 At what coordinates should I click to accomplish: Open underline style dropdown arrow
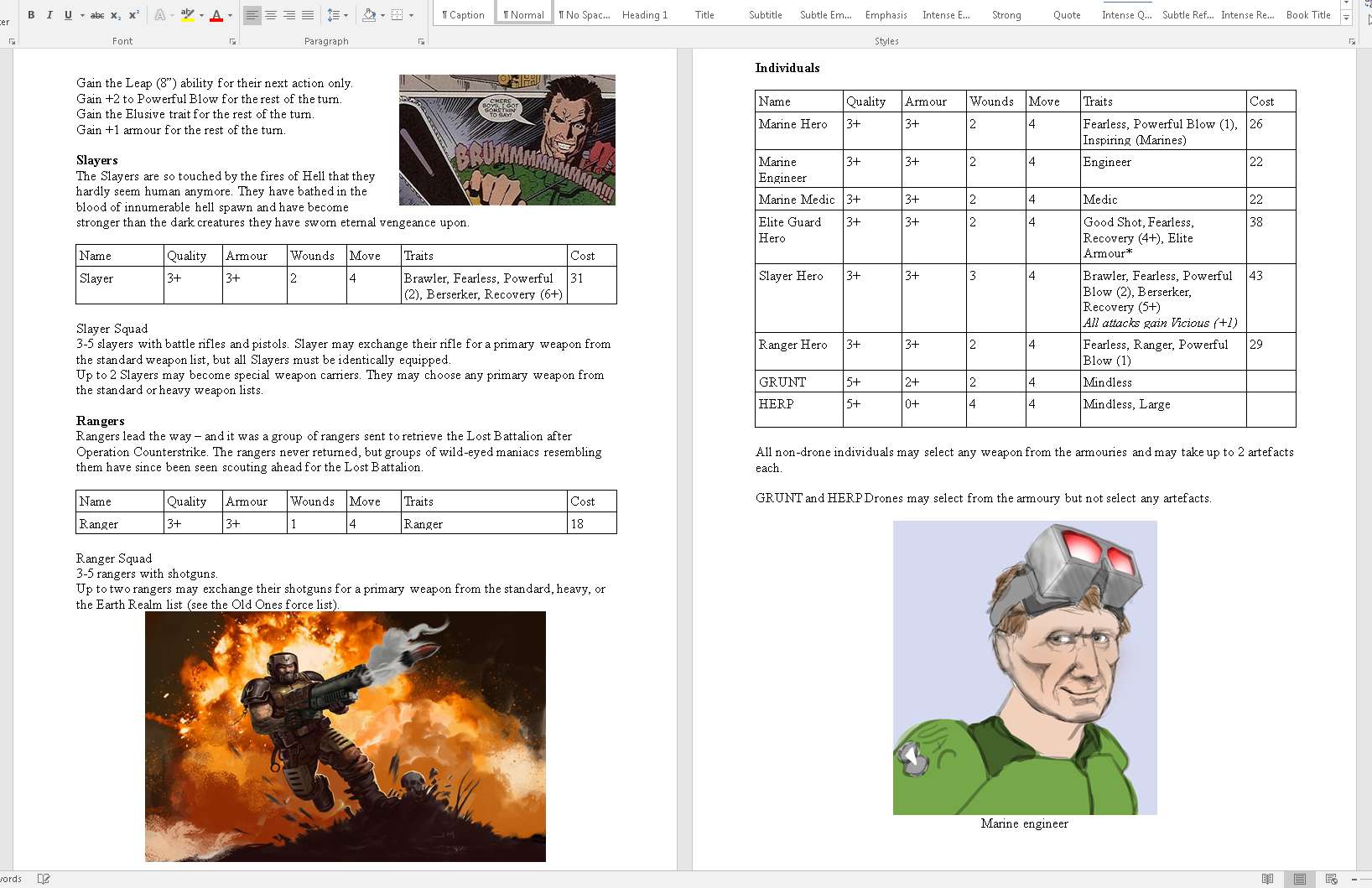coord(82,15)
